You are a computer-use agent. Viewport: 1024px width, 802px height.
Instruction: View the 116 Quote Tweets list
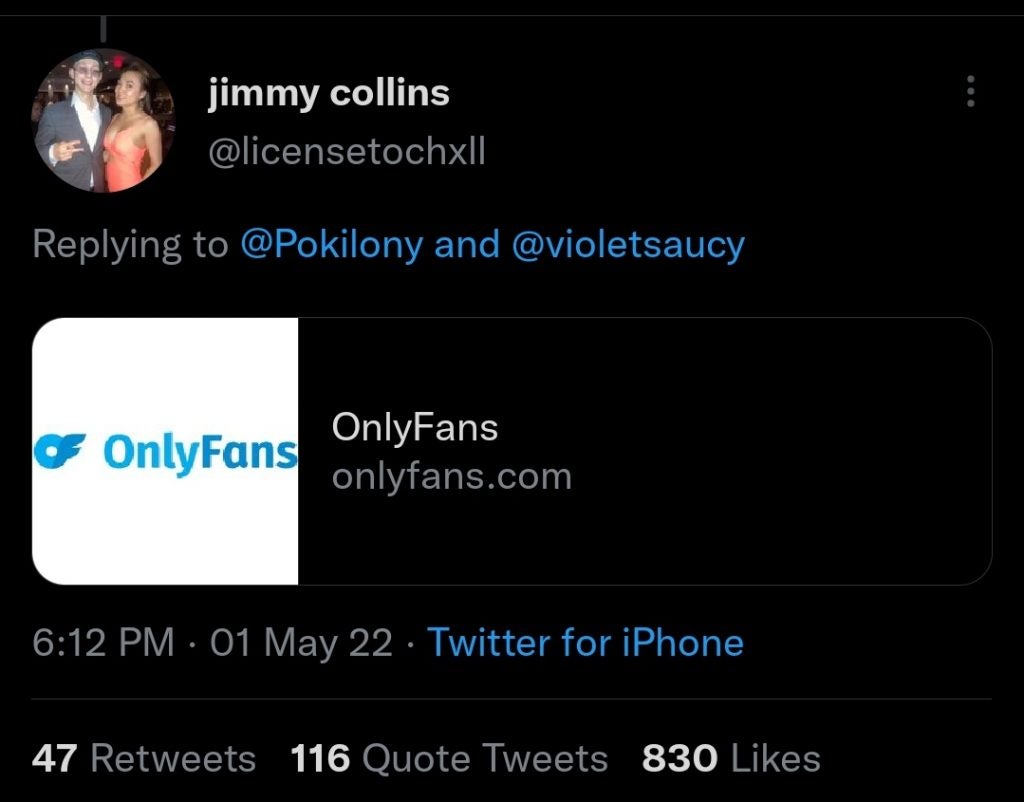coord(449,759)
